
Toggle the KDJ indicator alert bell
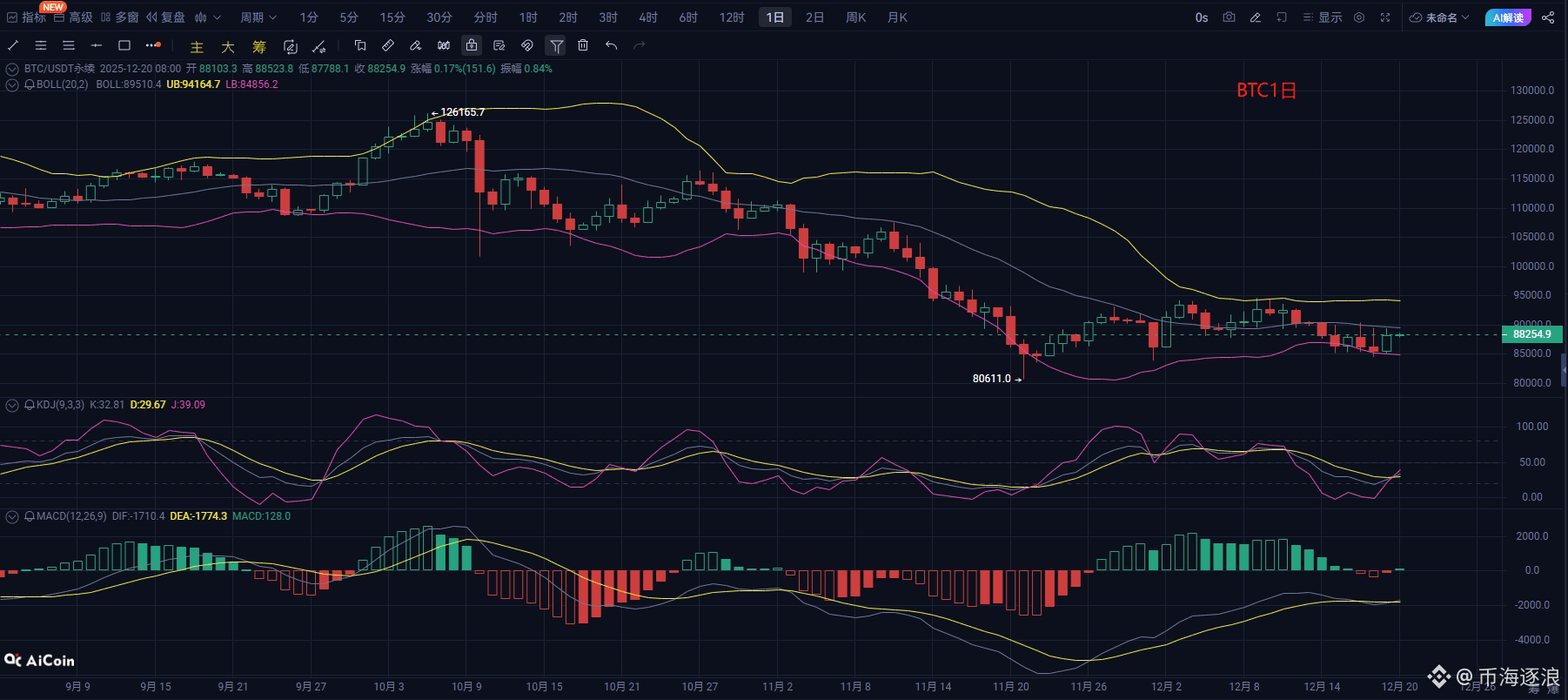click(30, 405)
